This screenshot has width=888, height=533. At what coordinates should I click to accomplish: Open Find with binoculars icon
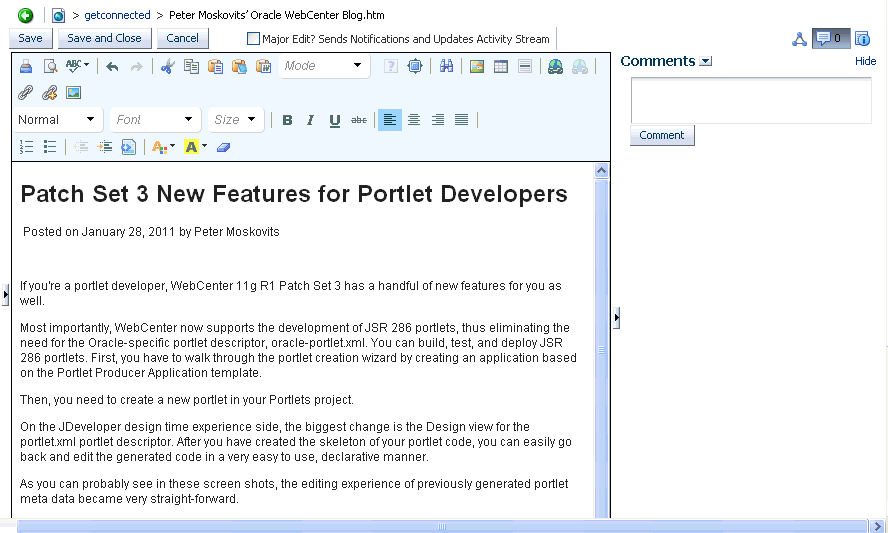tap(446, 66)
